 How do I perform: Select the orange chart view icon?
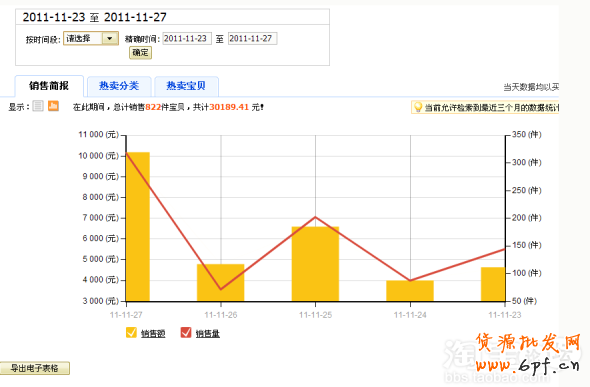coord(53,106)
